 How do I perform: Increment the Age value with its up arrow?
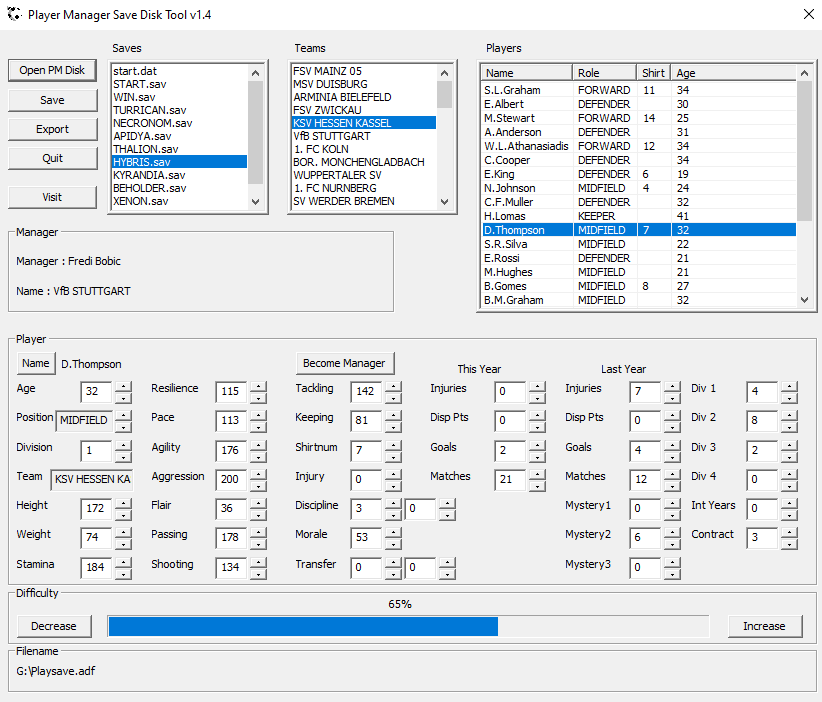tap(124, 387)
